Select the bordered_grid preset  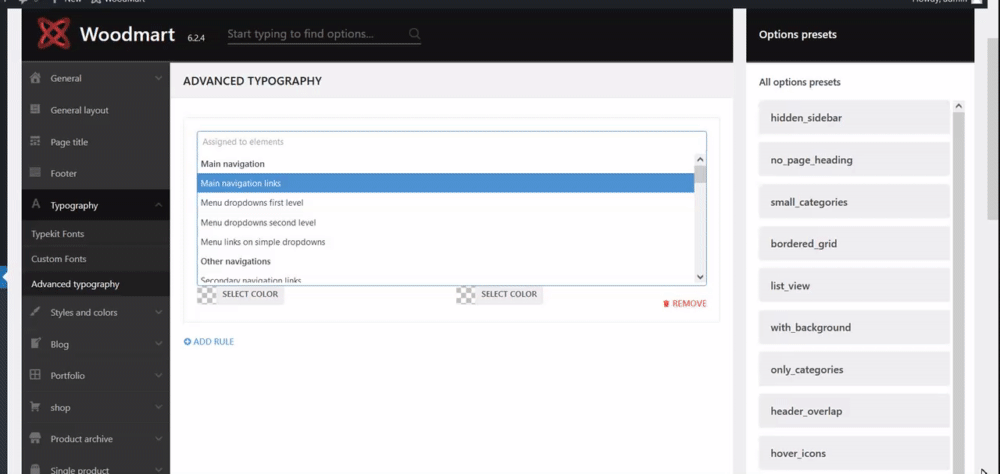click(x=854, y=243)
